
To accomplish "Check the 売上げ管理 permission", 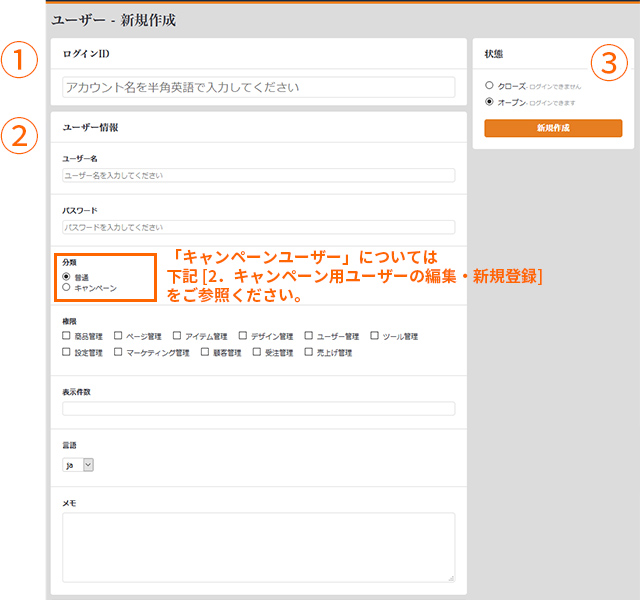I will 308,353.
